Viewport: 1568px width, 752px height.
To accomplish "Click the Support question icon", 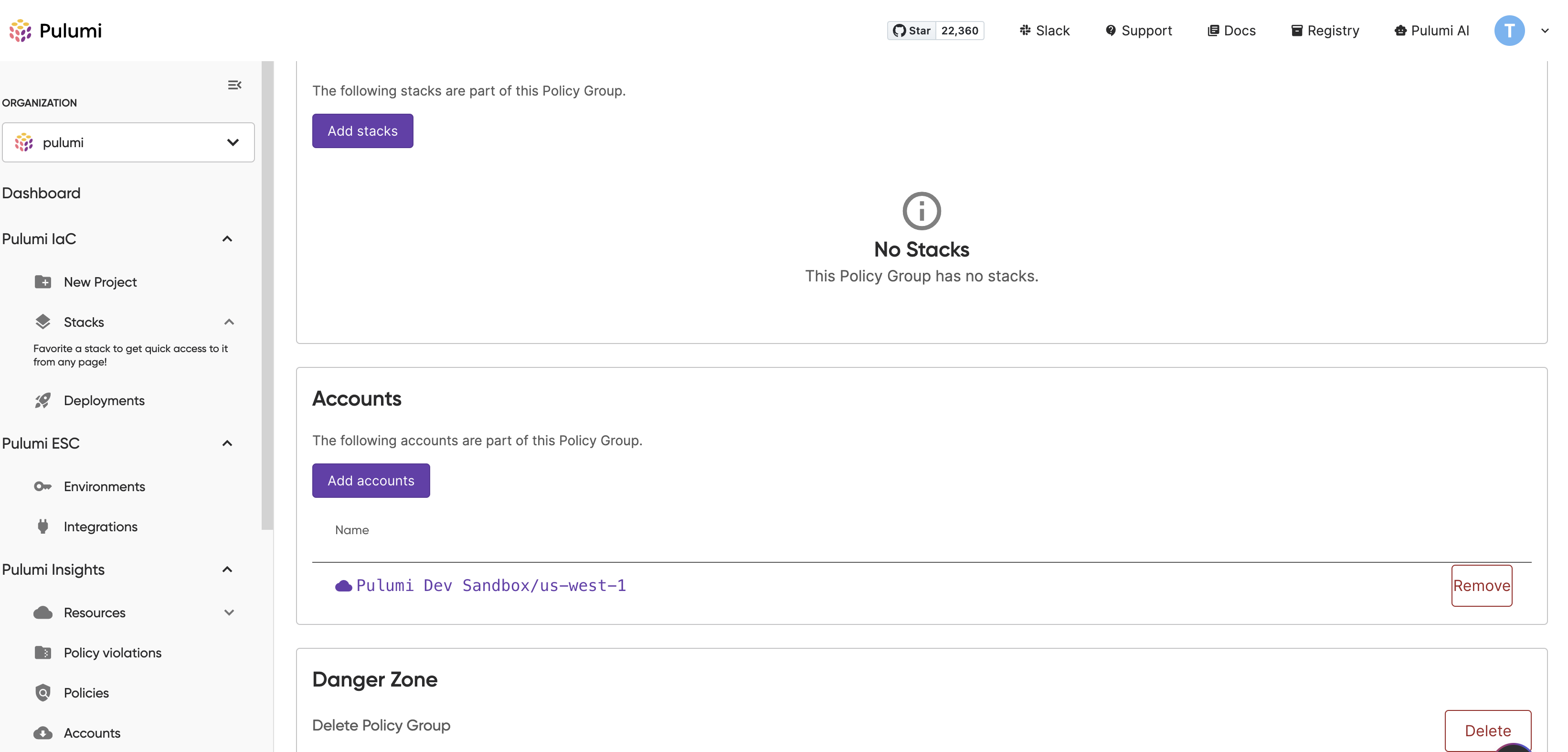I will click(x=1111, y=31).
